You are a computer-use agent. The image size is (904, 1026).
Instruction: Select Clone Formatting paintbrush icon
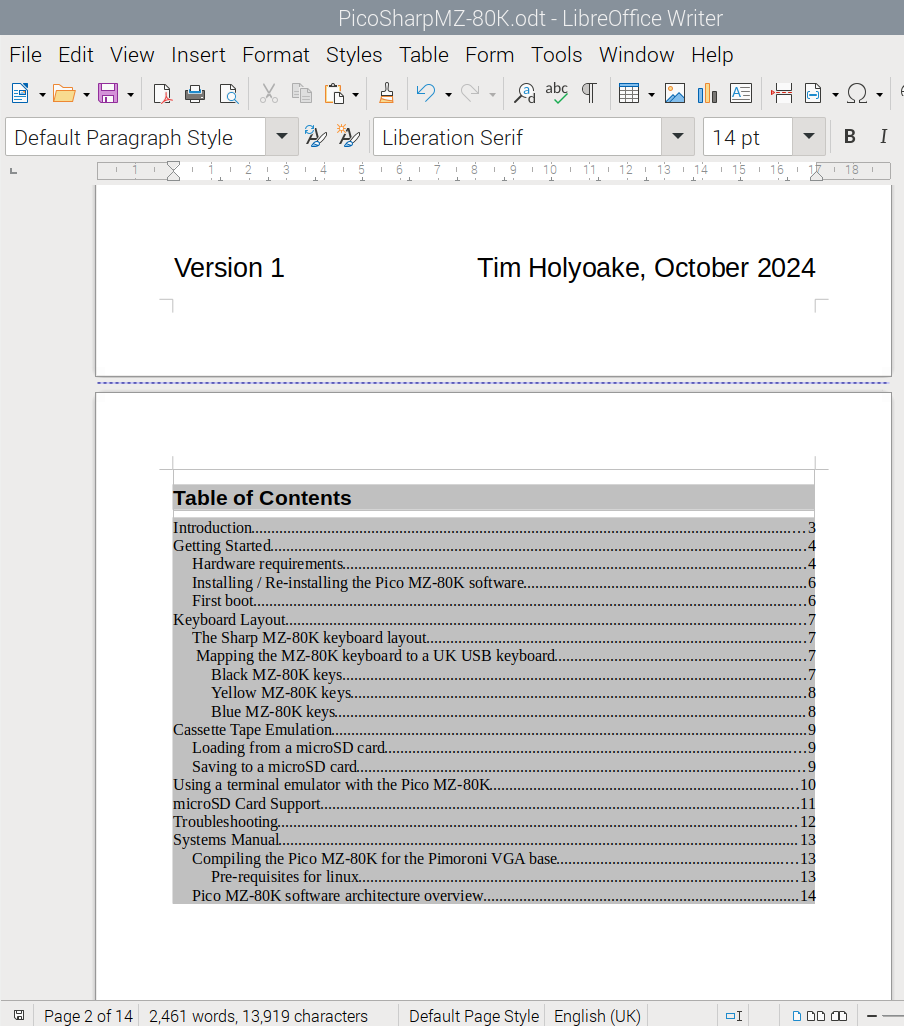point(387,94)
